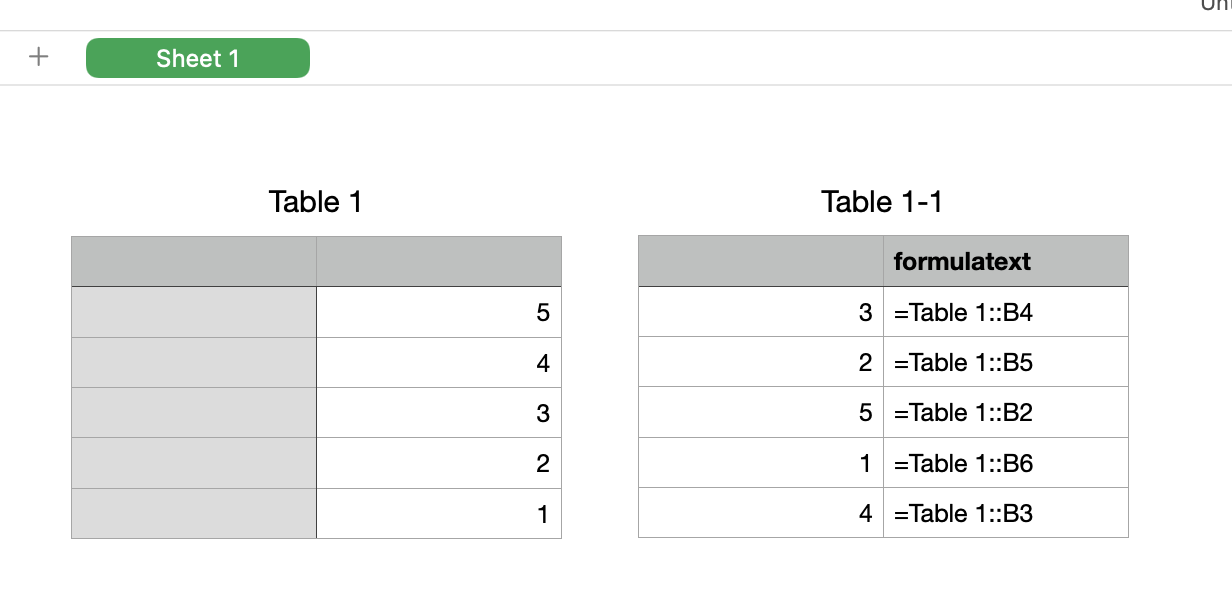Viewport: 1232px width, 594px height.
Task: Click the add sheet plus button
Action: [x=38, y=57]
